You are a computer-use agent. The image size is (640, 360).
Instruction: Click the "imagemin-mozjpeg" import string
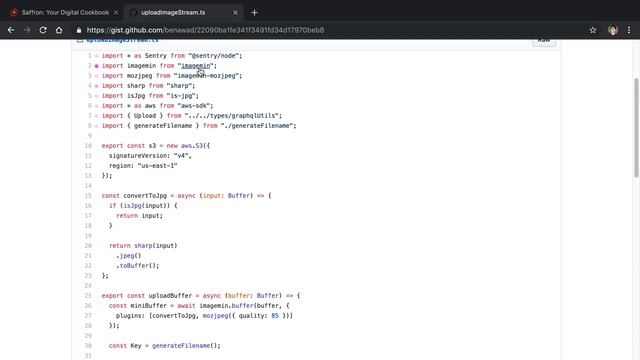coord(206,76)
